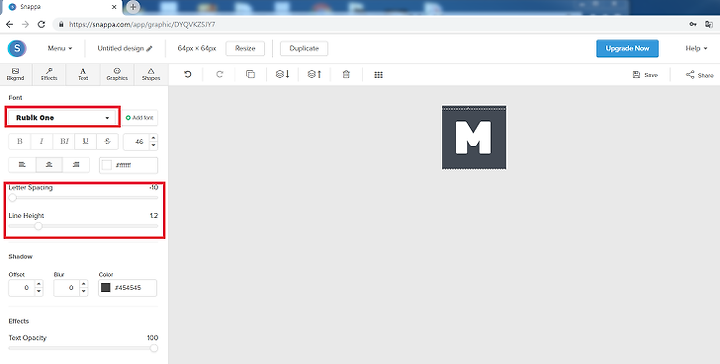This screenshot has width=720, height=364.
Task: Go back in browser
Action: coord(10,24)
